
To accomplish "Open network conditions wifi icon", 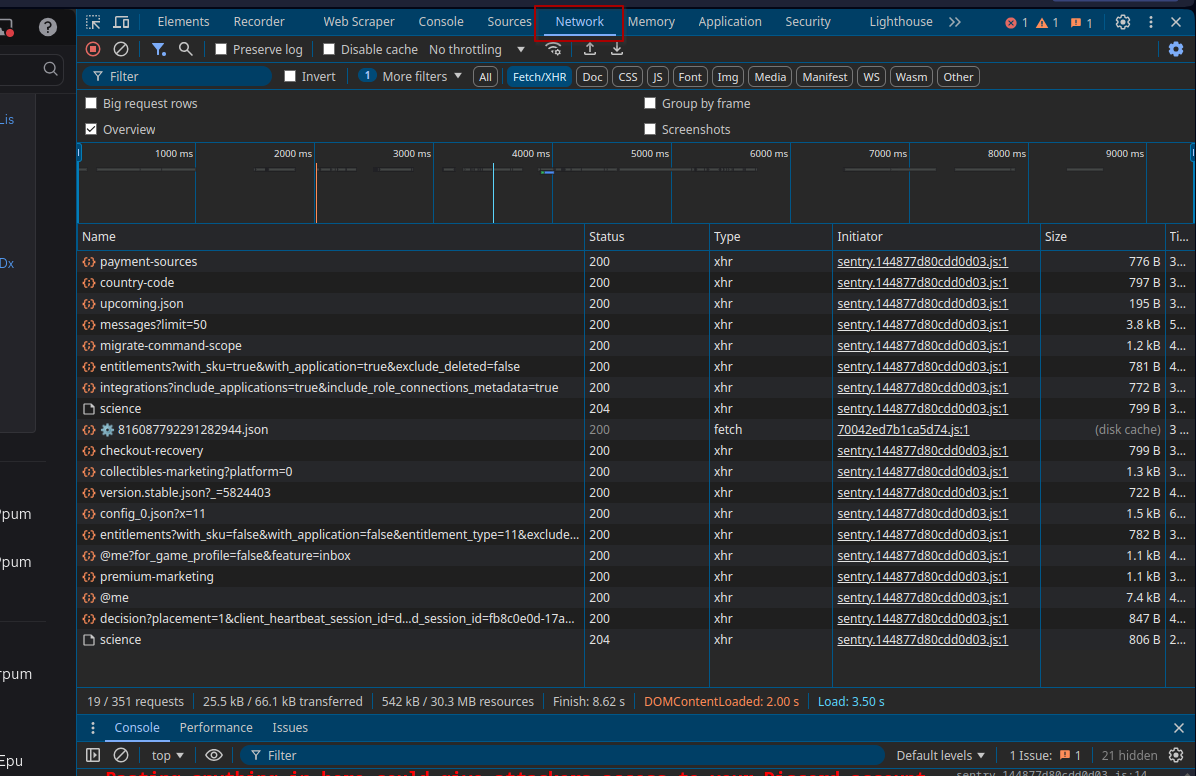I will coord(553,49).
